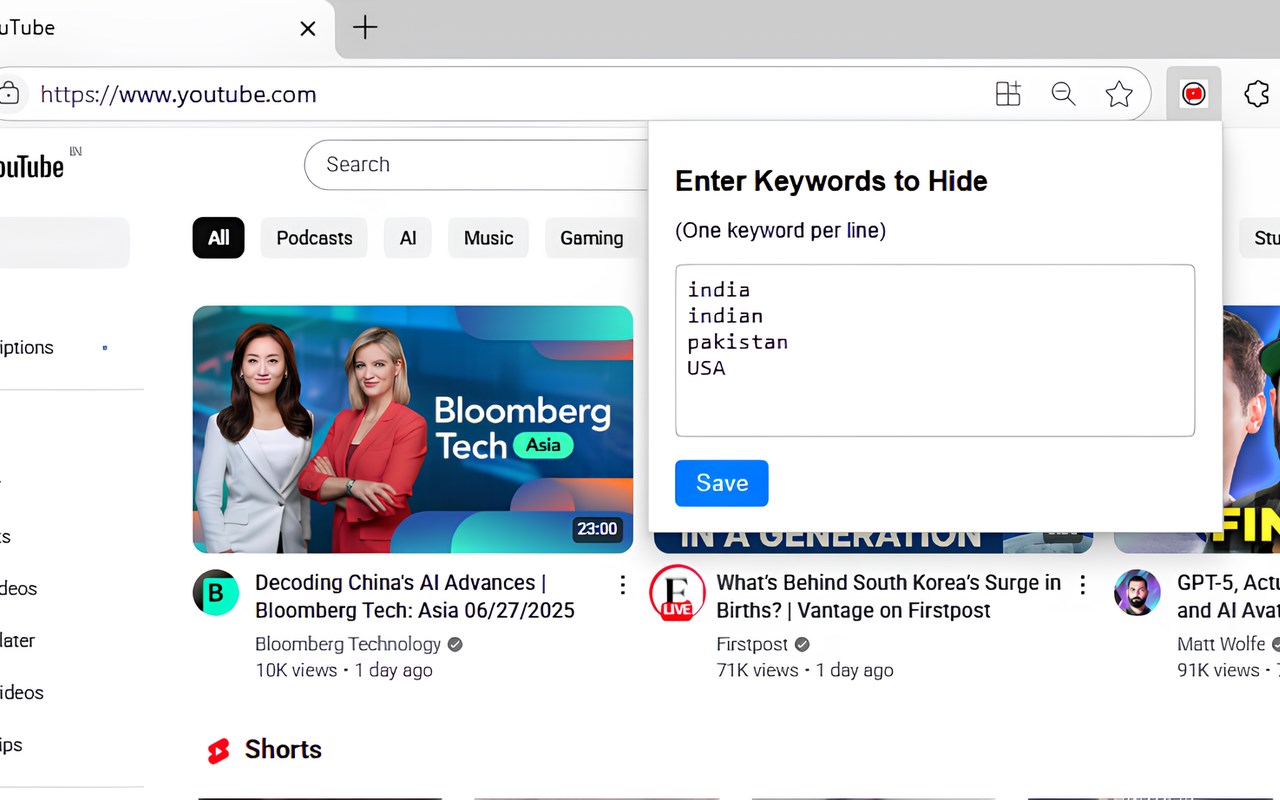Select the AI filter chip
The image size is (1280, 800).
[408, 238]
